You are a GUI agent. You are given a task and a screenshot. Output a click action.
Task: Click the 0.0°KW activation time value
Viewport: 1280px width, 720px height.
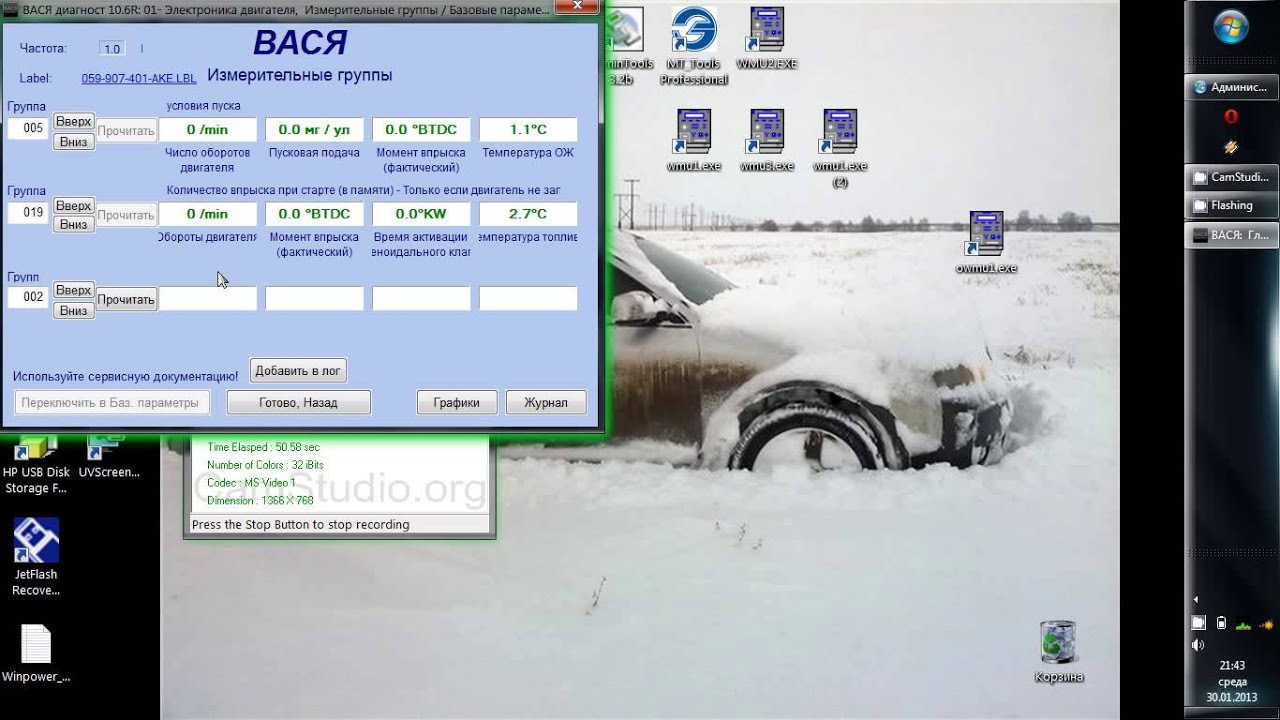pos(421,213)
